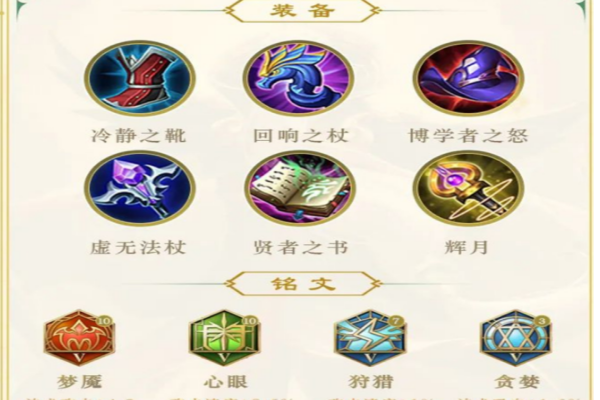
Task: Open the 博学者之怒 purple hat icon
Action: [x=468, y=78]
